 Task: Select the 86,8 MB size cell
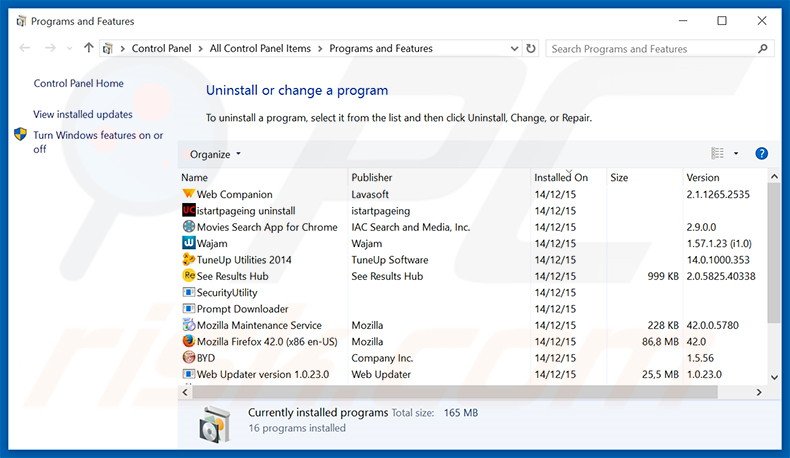pyautogui.click(x=660, y=342)
